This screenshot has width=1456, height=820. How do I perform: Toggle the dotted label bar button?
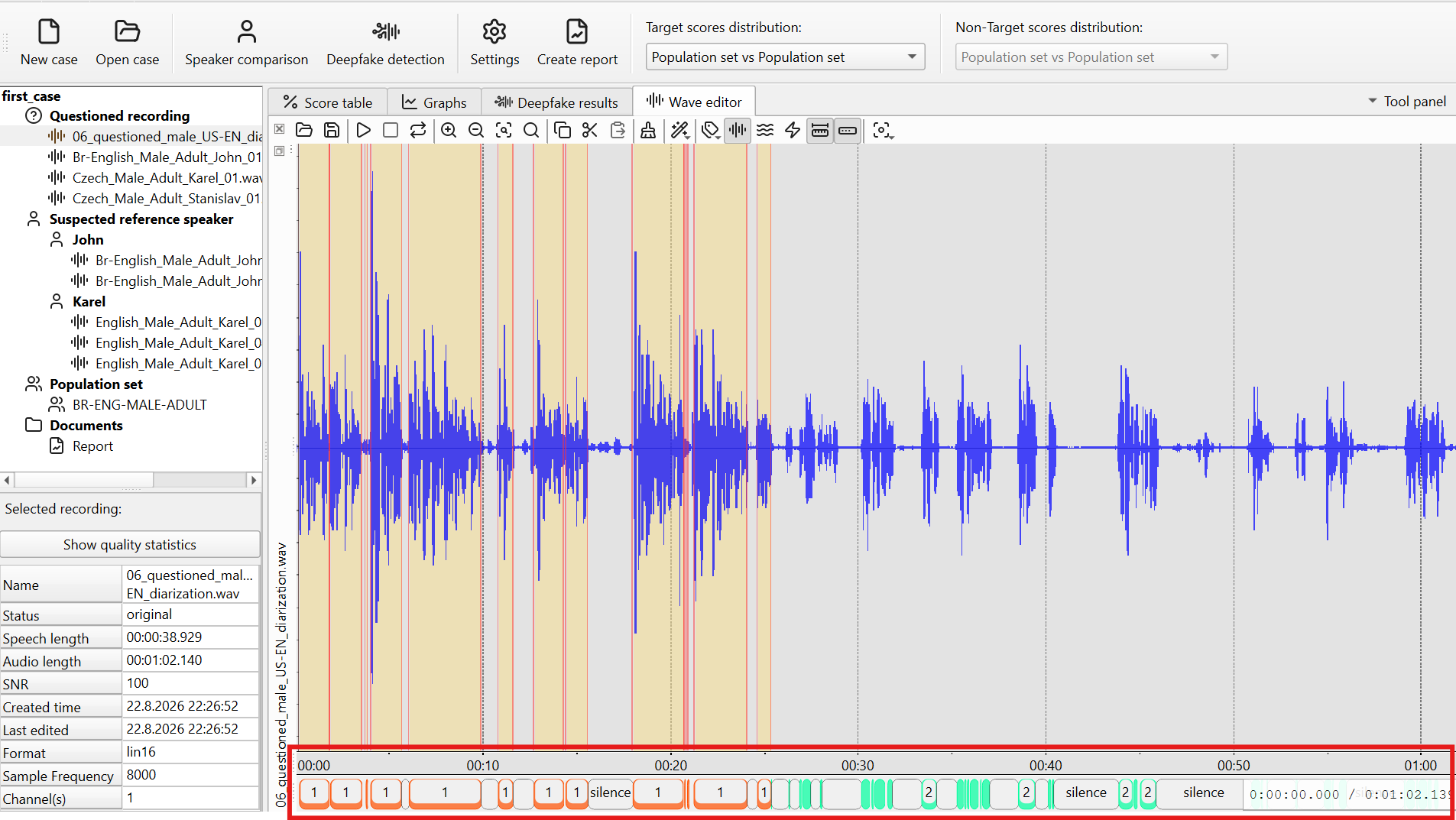click(x=848, y=130)
